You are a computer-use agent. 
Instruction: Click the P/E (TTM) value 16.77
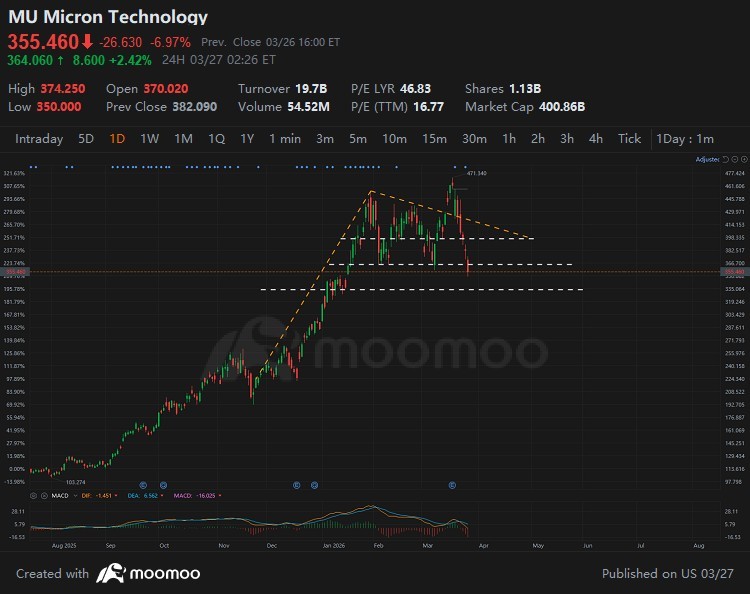[429, 107]
